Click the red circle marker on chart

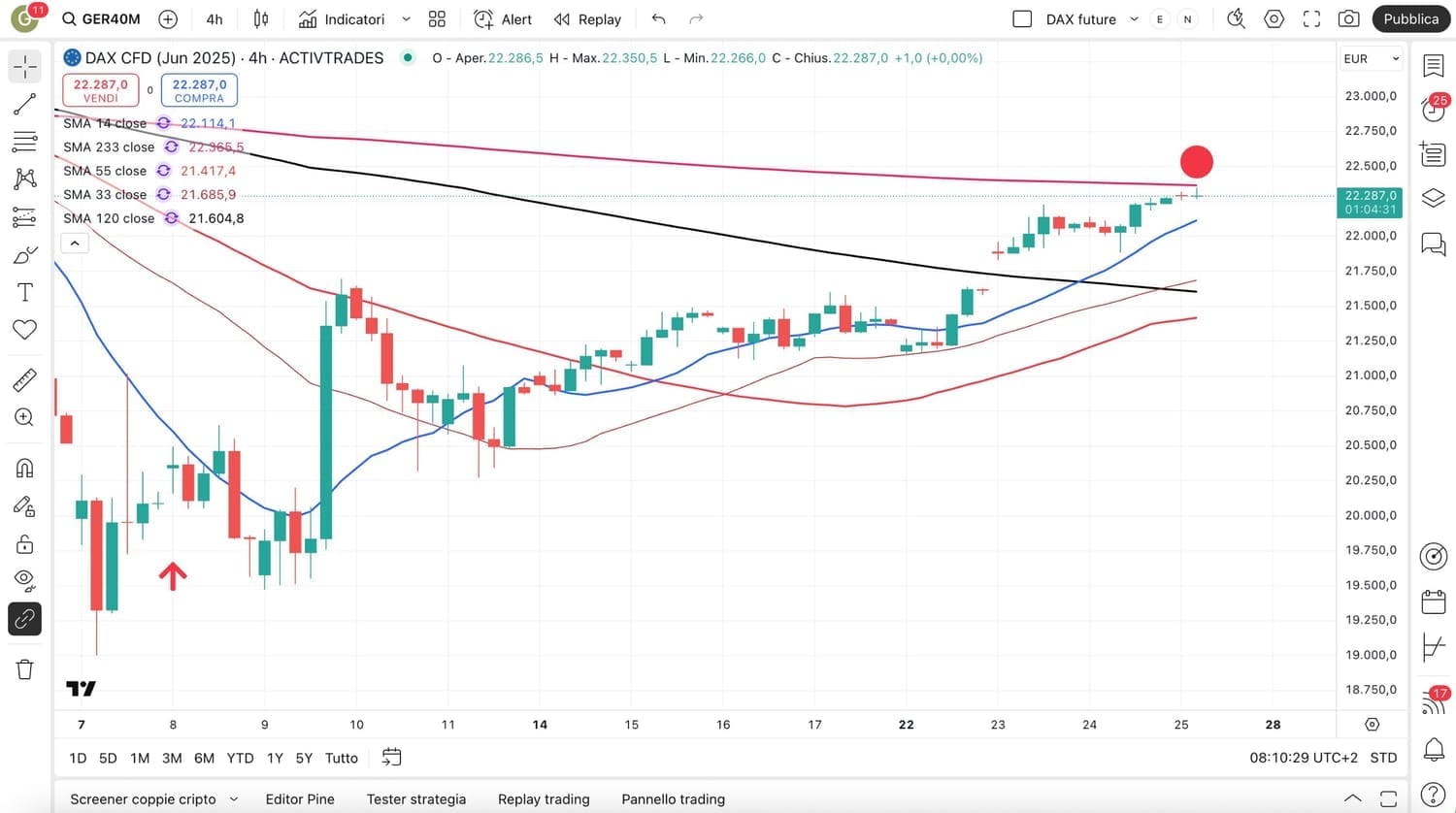[x=1196, y=162]
